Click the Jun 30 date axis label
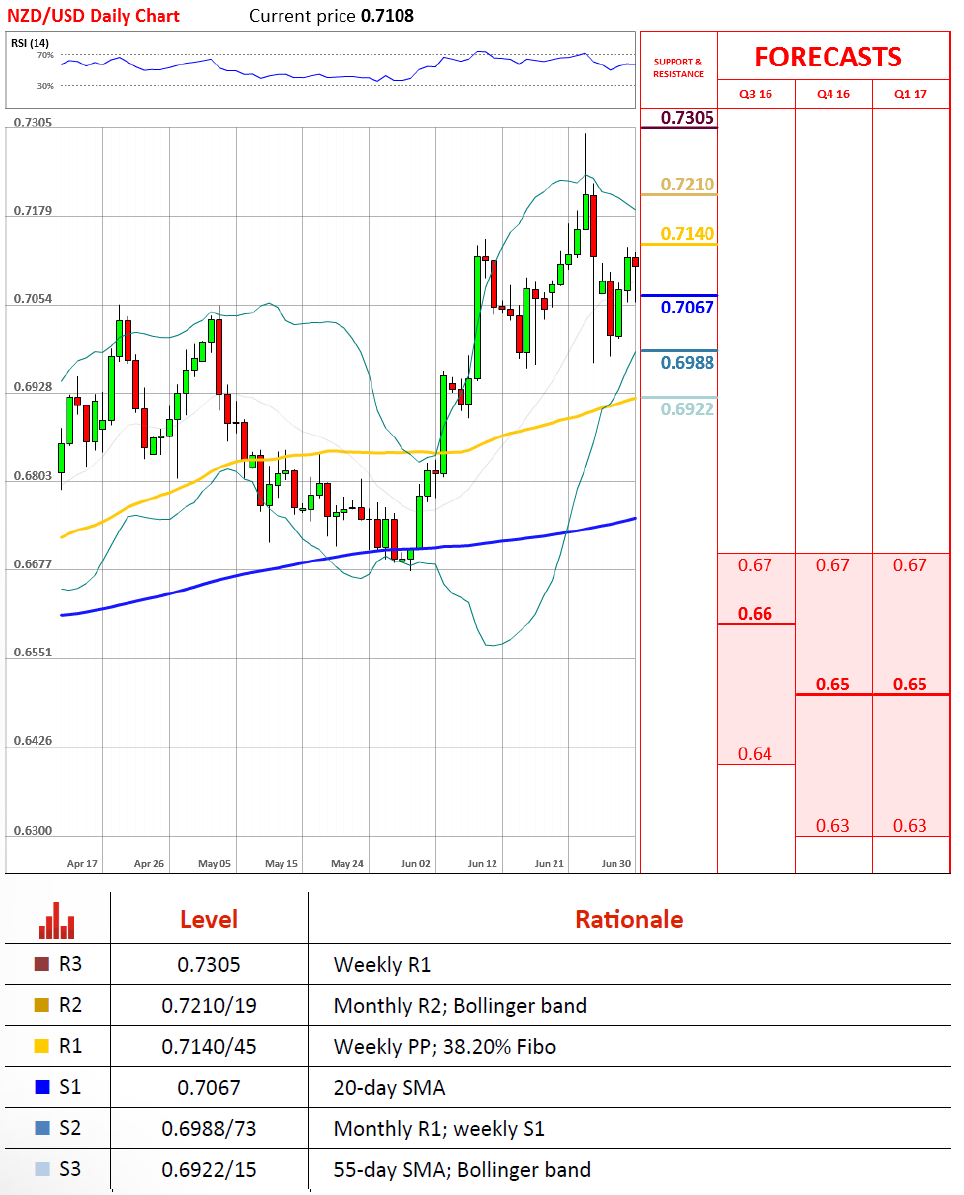This screenshot has width=964, height=1195. pos(616,863)
